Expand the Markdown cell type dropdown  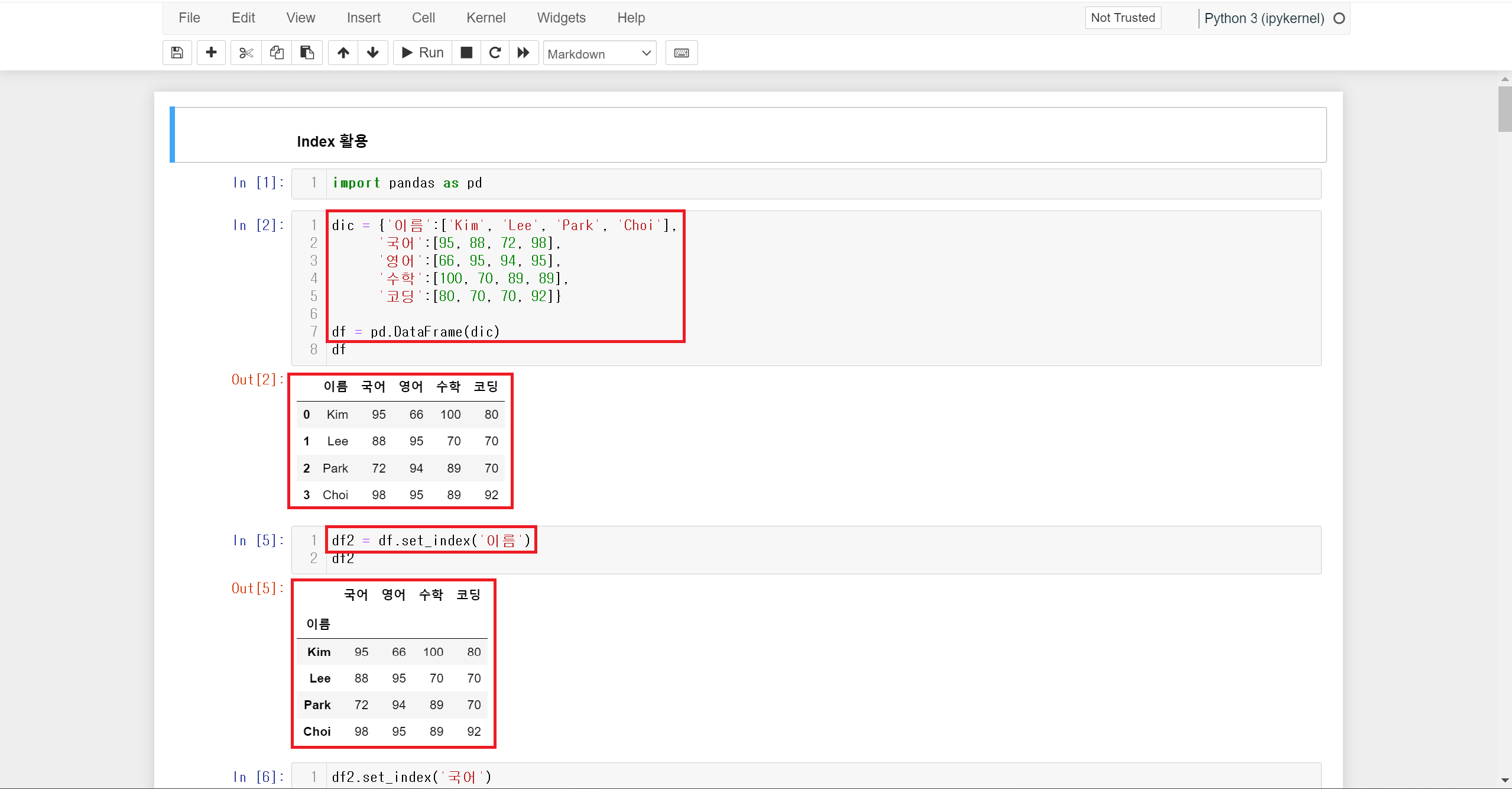pyautogui.click(x=599, y=54)
